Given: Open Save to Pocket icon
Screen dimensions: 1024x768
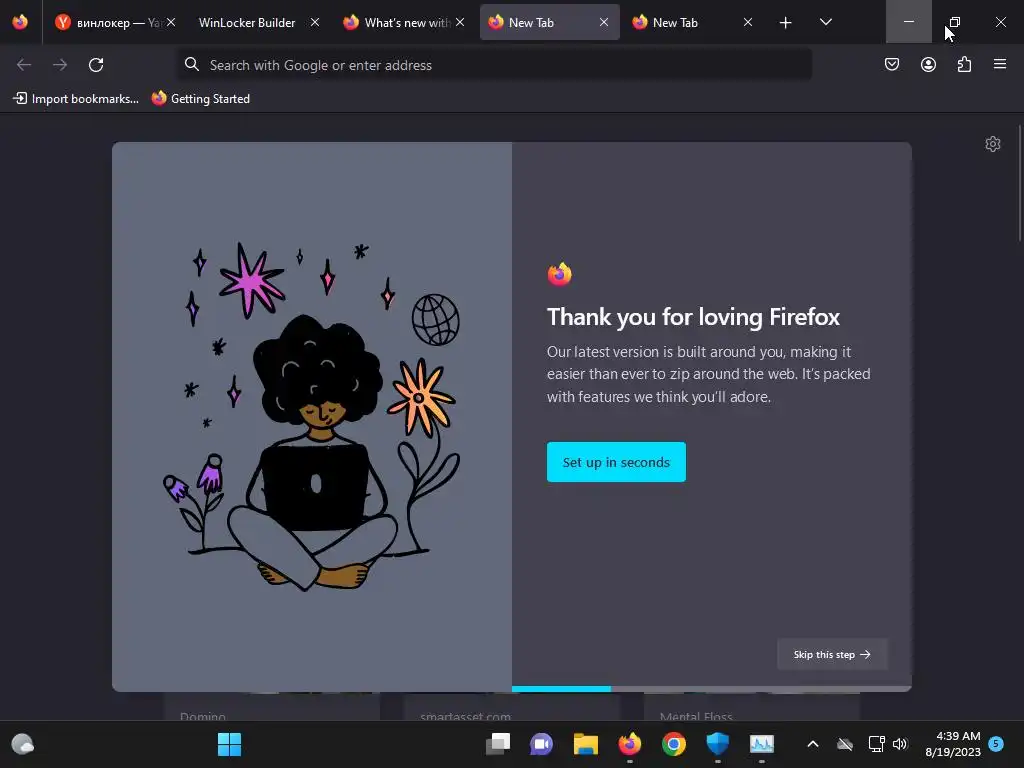Looking at the screenshot, I should click(x=892, y=64).
